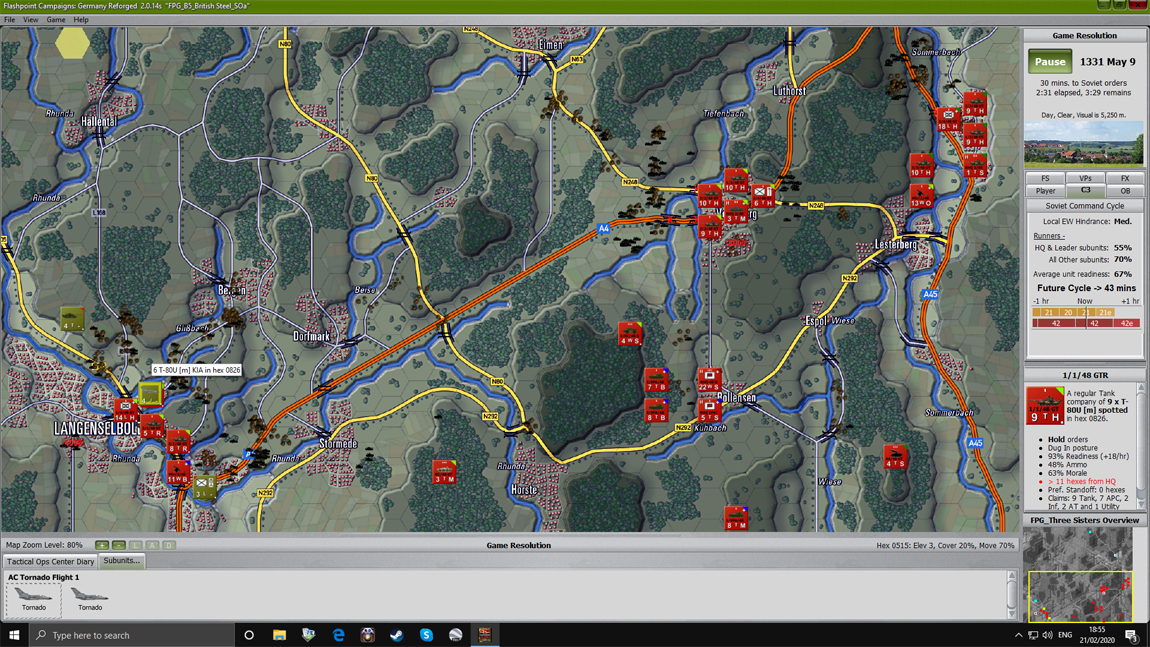This screenshot has width=1150, height=647.
Task: Click the unit info panel scrollbar up arrow
Action: click(1140, 388)
